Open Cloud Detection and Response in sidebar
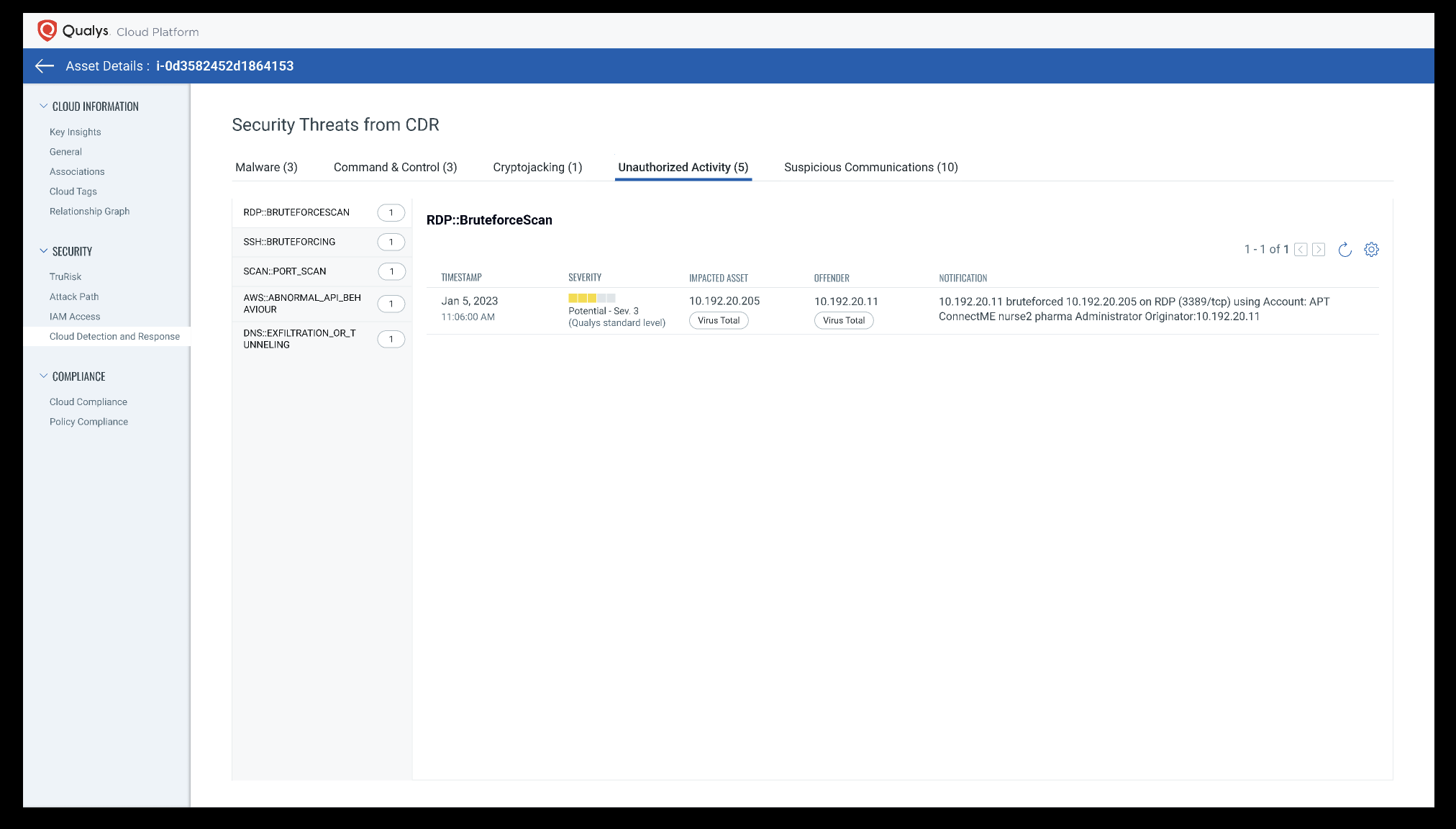Viewport: 1456px width, 829px height. (114, 336)
